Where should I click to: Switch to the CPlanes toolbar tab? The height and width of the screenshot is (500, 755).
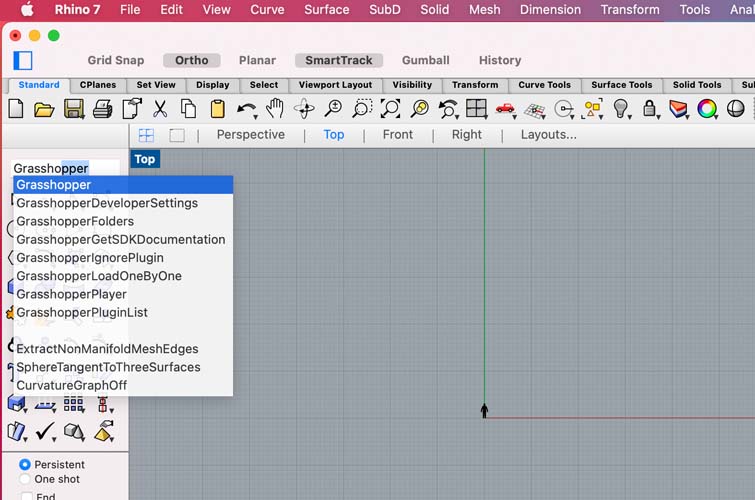pos(98,85)
